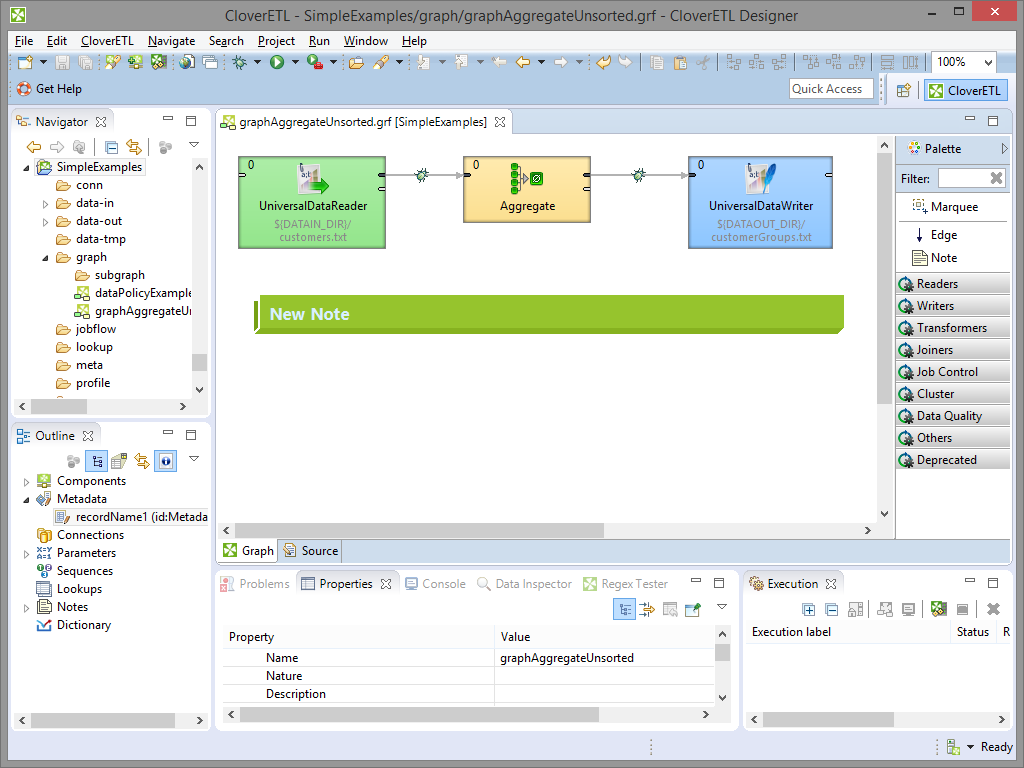Expand the data-out folder
Screen dimensions: 1024x768
coord(45,222)
